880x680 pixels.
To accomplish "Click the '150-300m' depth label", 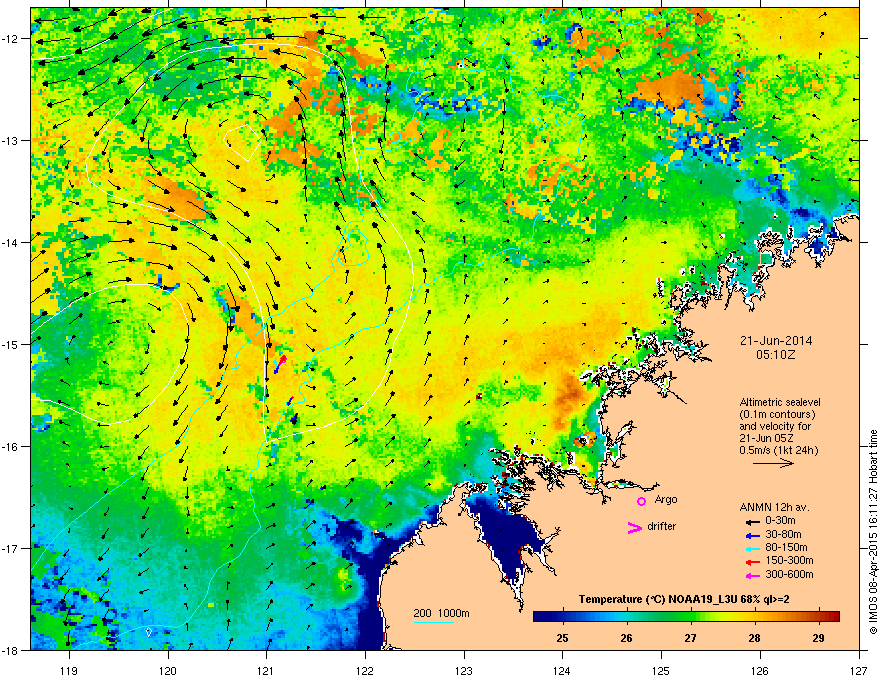I will coord(790,560).
